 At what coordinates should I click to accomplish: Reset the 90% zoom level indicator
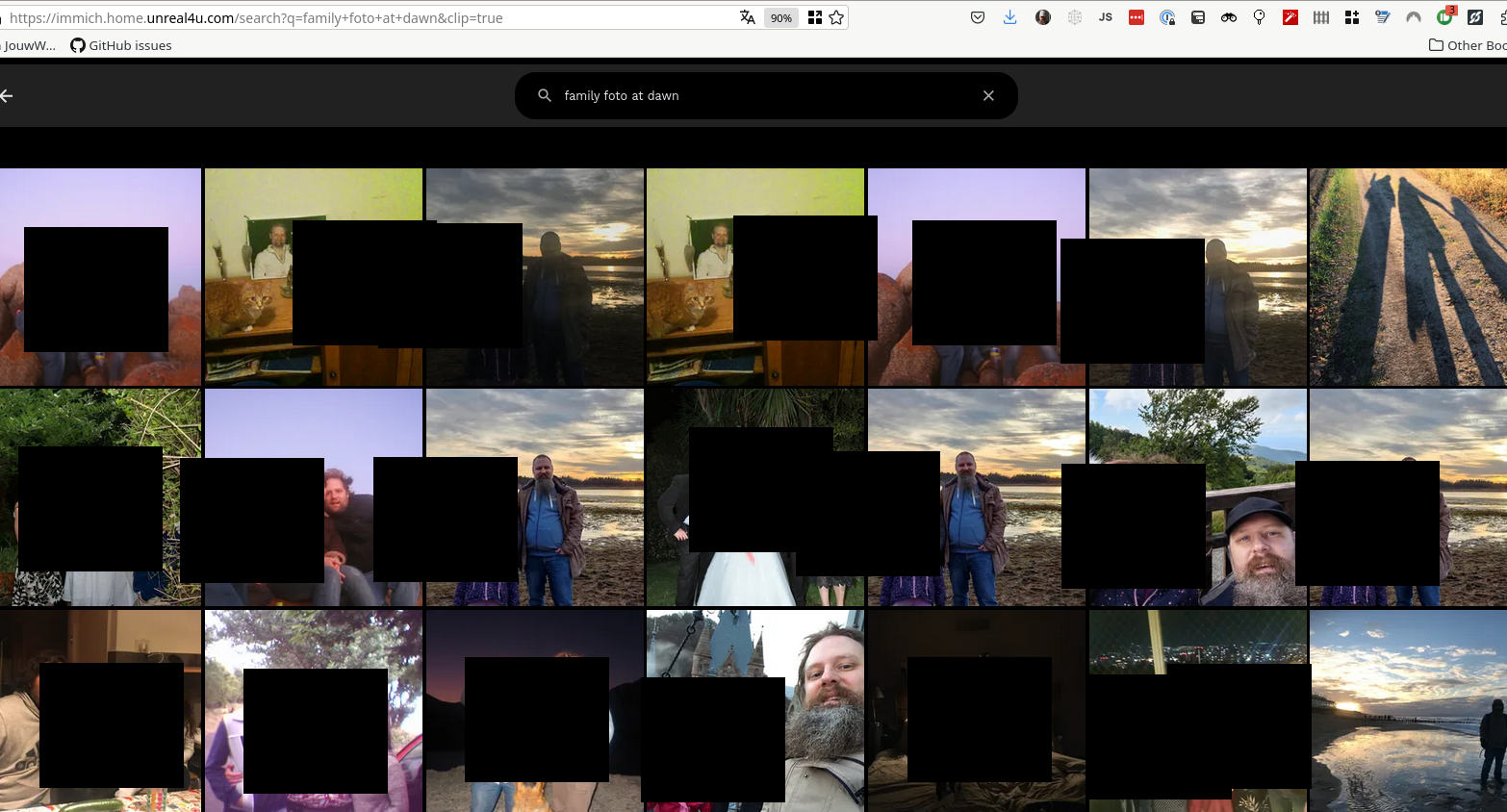pos(780,17)
